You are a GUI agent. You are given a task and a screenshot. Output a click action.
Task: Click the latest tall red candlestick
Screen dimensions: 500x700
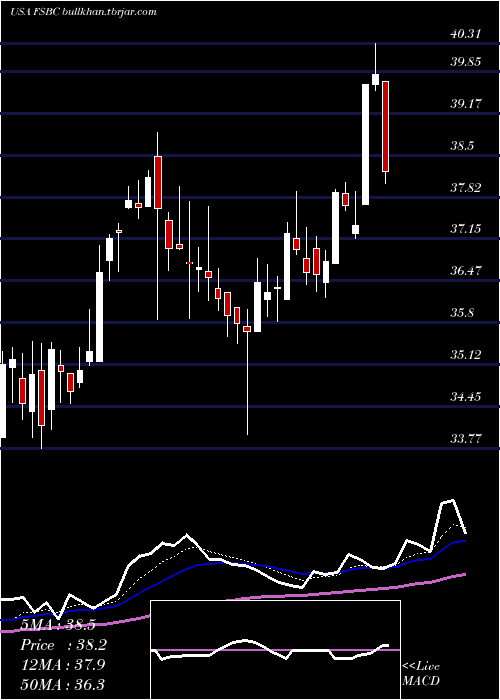[385, 126]
